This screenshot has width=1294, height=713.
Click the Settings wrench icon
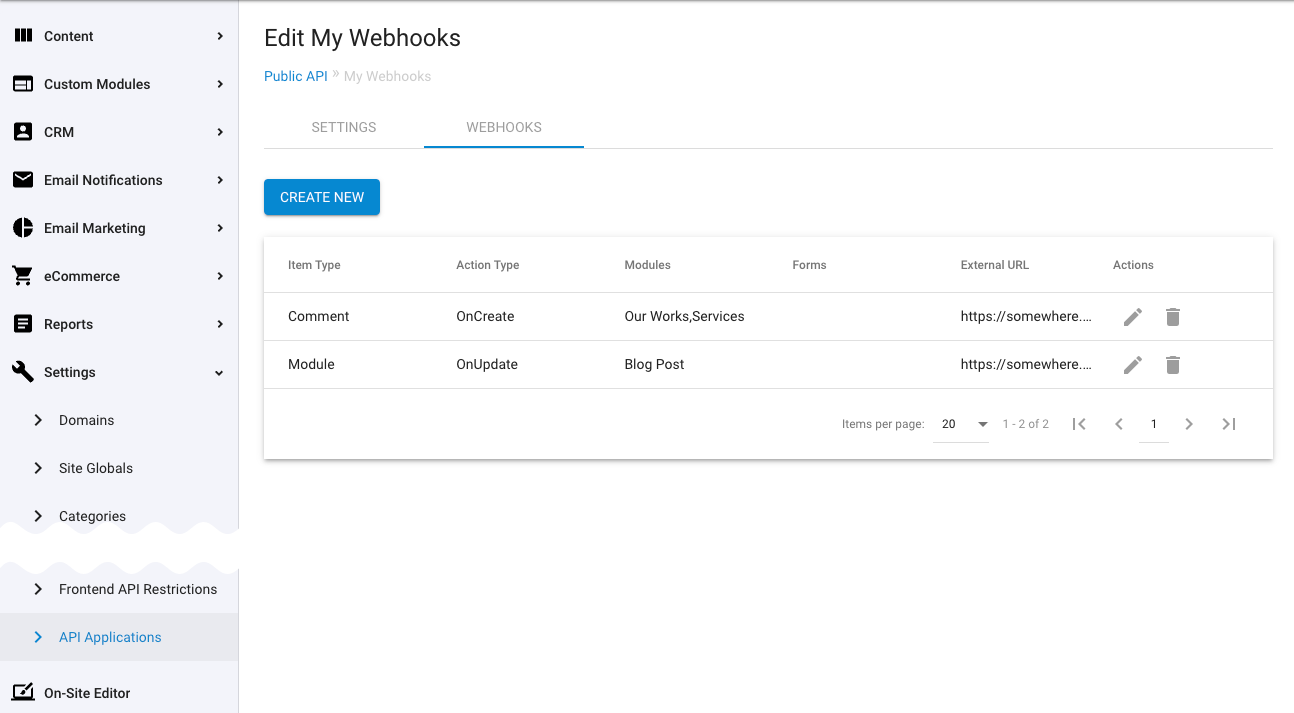pyautogui.click(x=23, y=372)
